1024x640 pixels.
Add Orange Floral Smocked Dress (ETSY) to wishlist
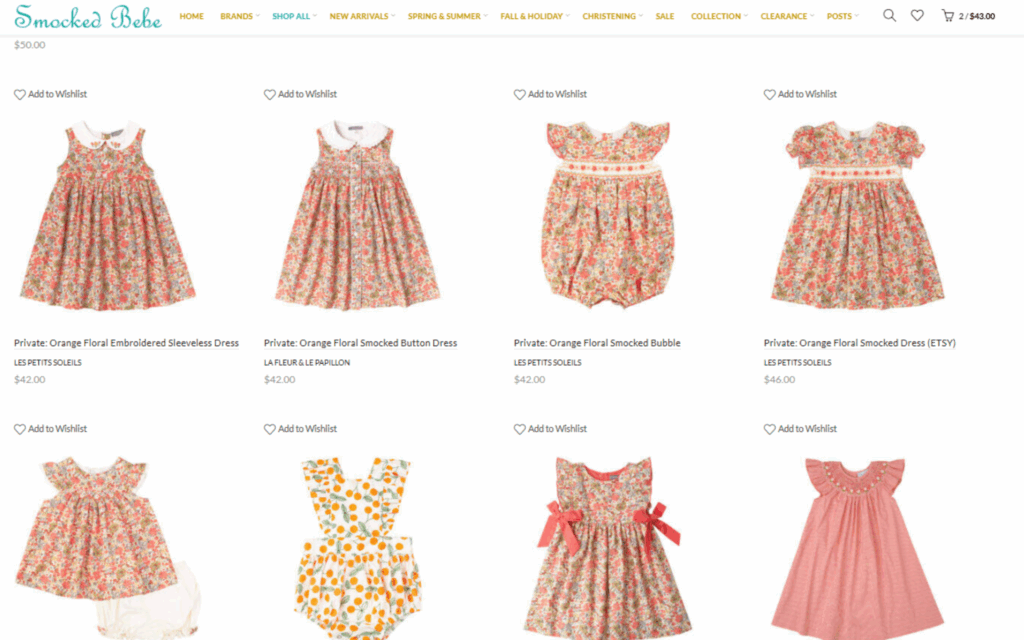point(801,94)
